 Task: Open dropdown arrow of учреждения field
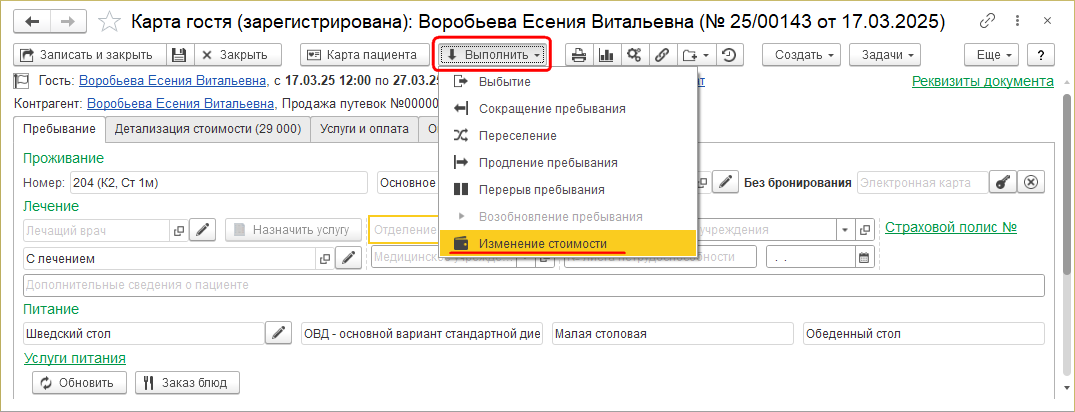click(845, 230)
